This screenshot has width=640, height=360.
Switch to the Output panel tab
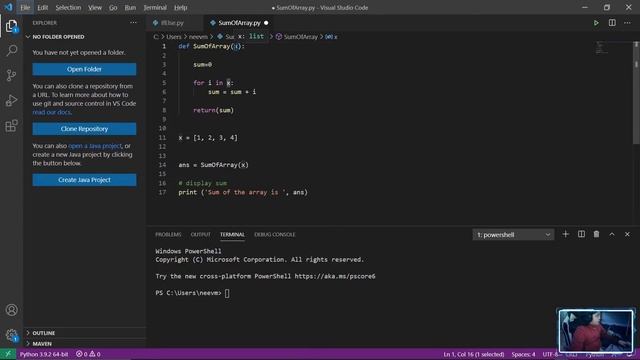point(200,234)
